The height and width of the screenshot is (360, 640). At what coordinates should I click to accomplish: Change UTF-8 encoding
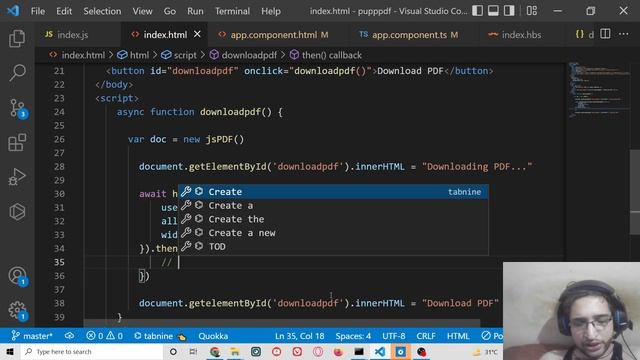393,336
